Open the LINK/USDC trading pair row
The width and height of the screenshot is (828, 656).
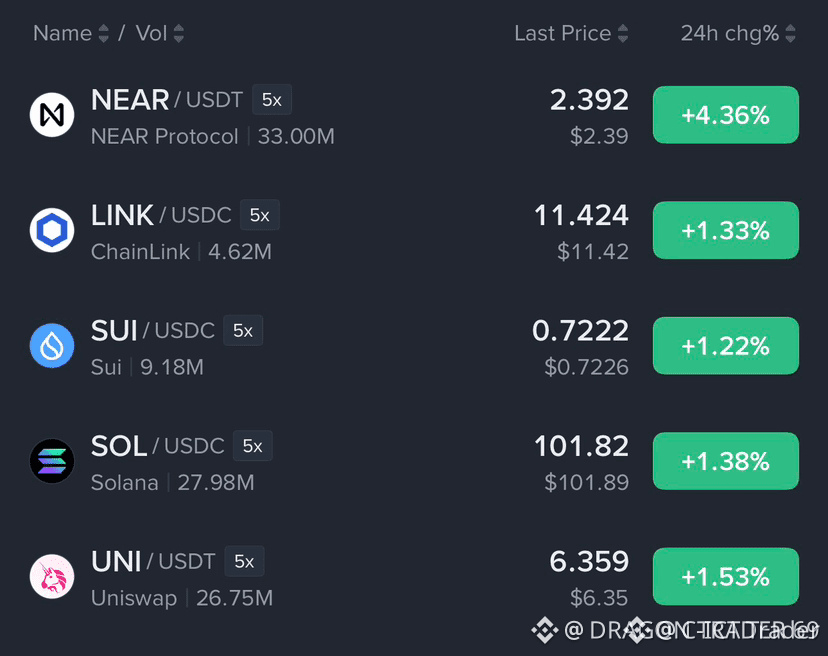(414, 230)
